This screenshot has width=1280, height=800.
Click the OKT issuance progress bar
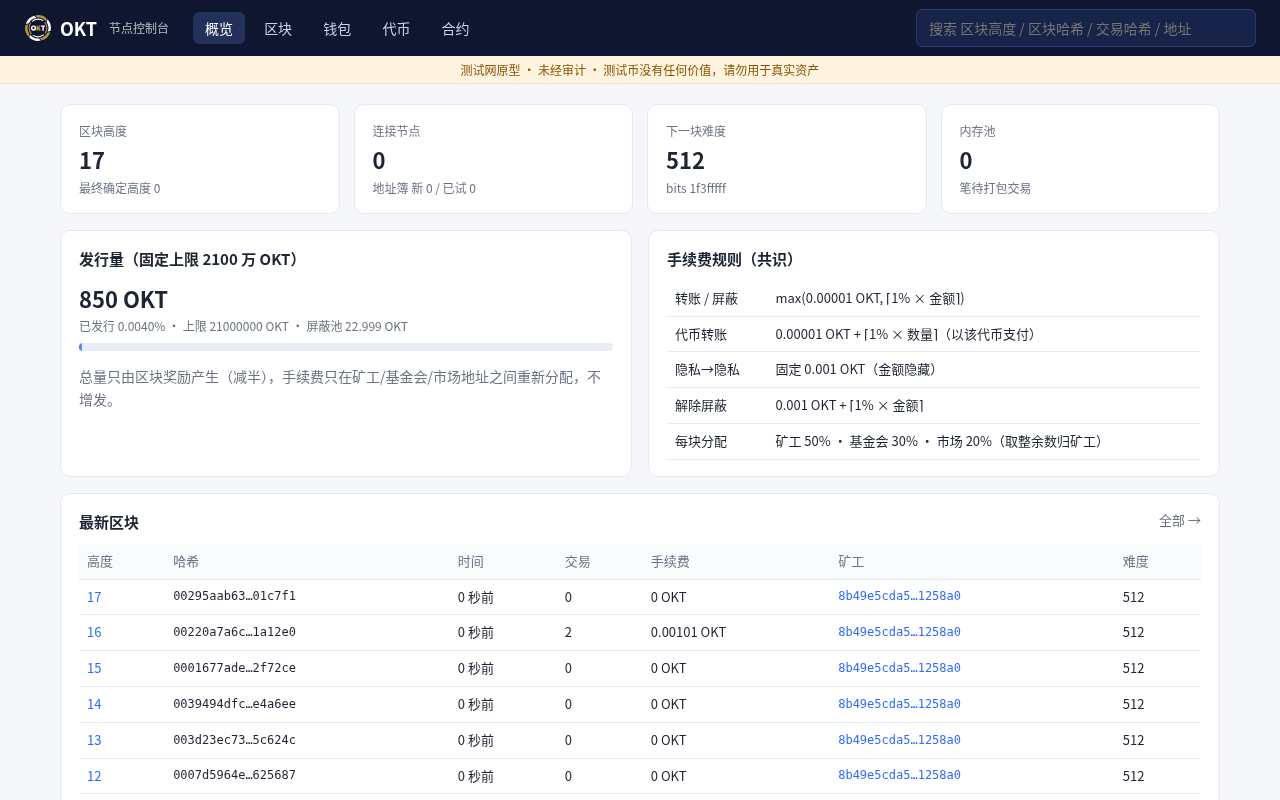coord(346,347)
